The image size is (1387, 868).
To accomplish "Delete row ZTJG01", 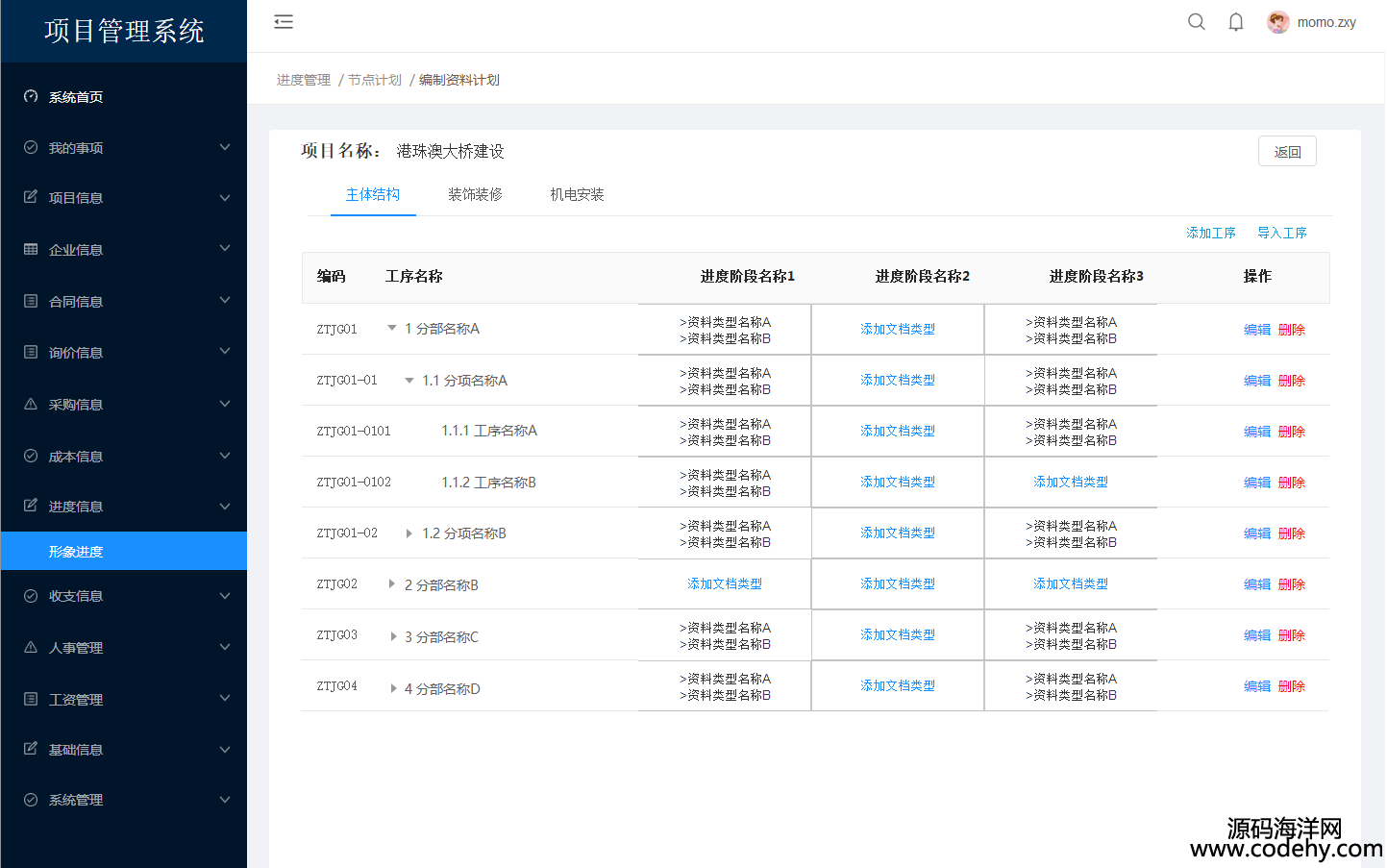I will 1292,330.
